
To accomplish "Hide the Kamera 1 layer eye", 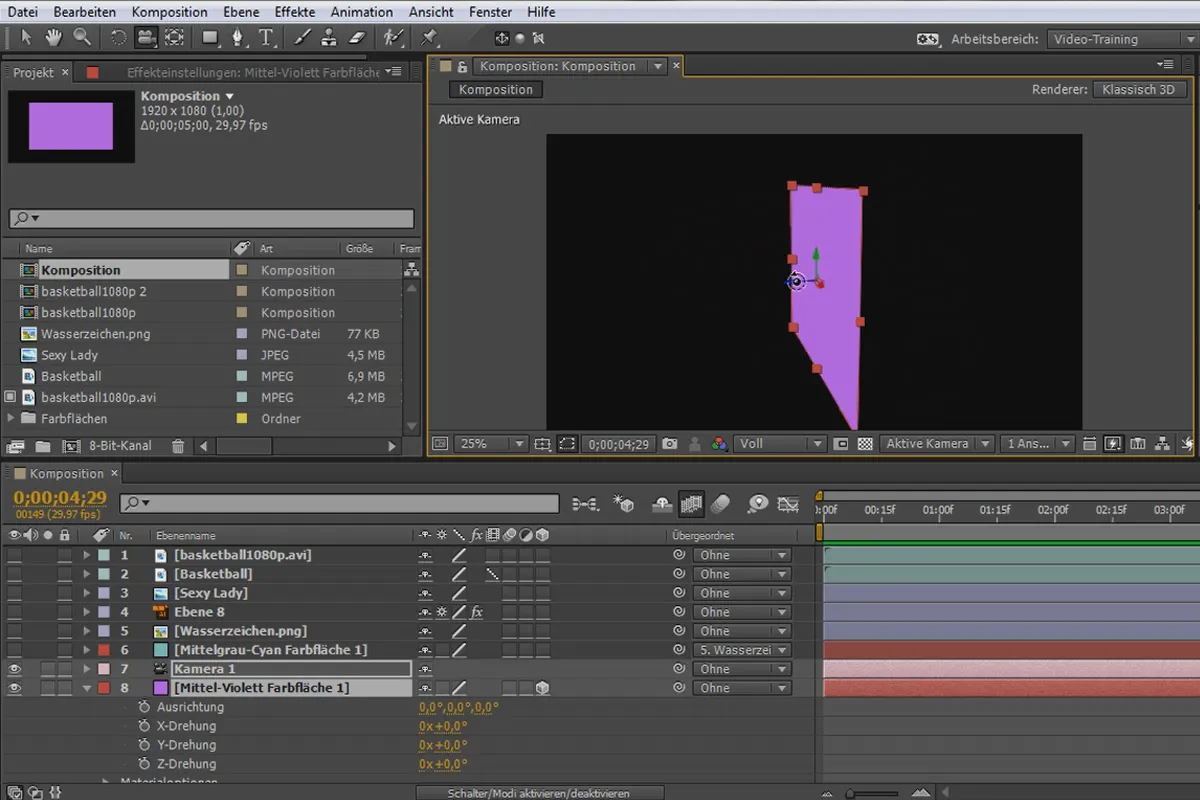I will tap(14, 669).
